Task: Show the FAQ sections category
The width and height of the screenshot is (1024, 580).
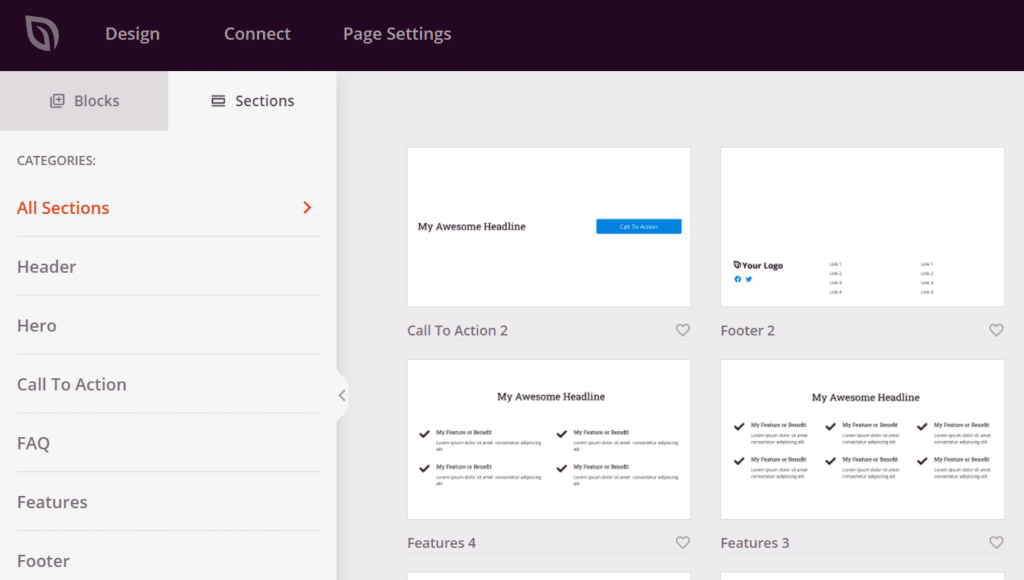Action: (33, 444)
